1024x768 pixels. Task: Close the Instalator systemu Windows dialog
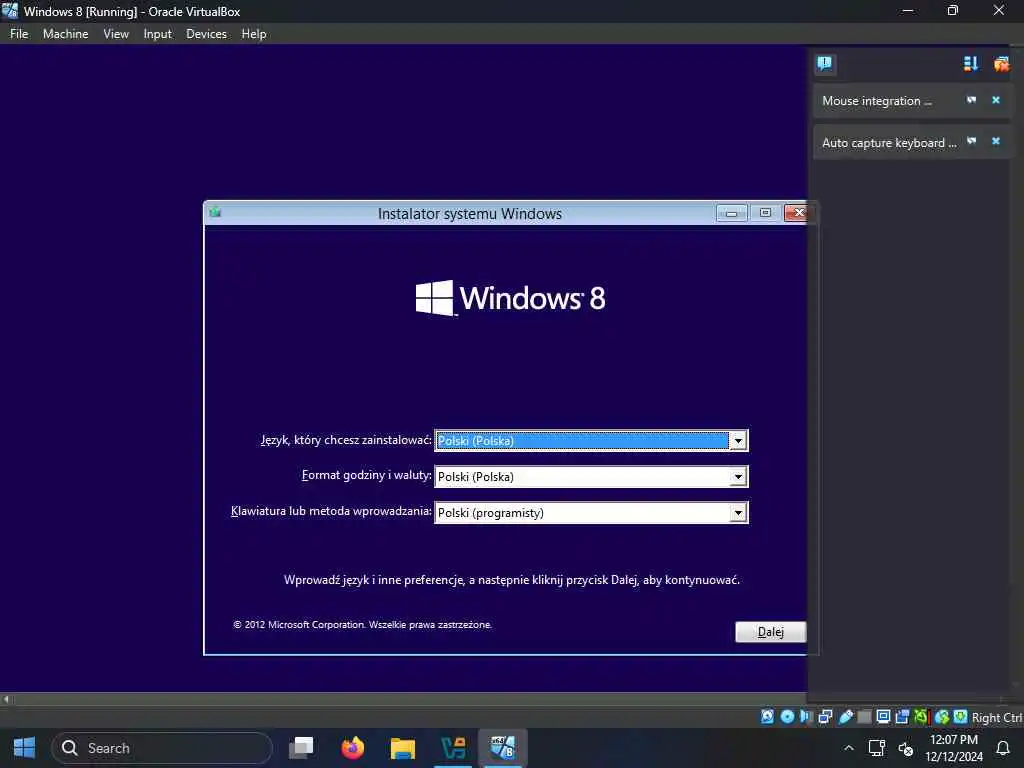(x=798, y=213)
